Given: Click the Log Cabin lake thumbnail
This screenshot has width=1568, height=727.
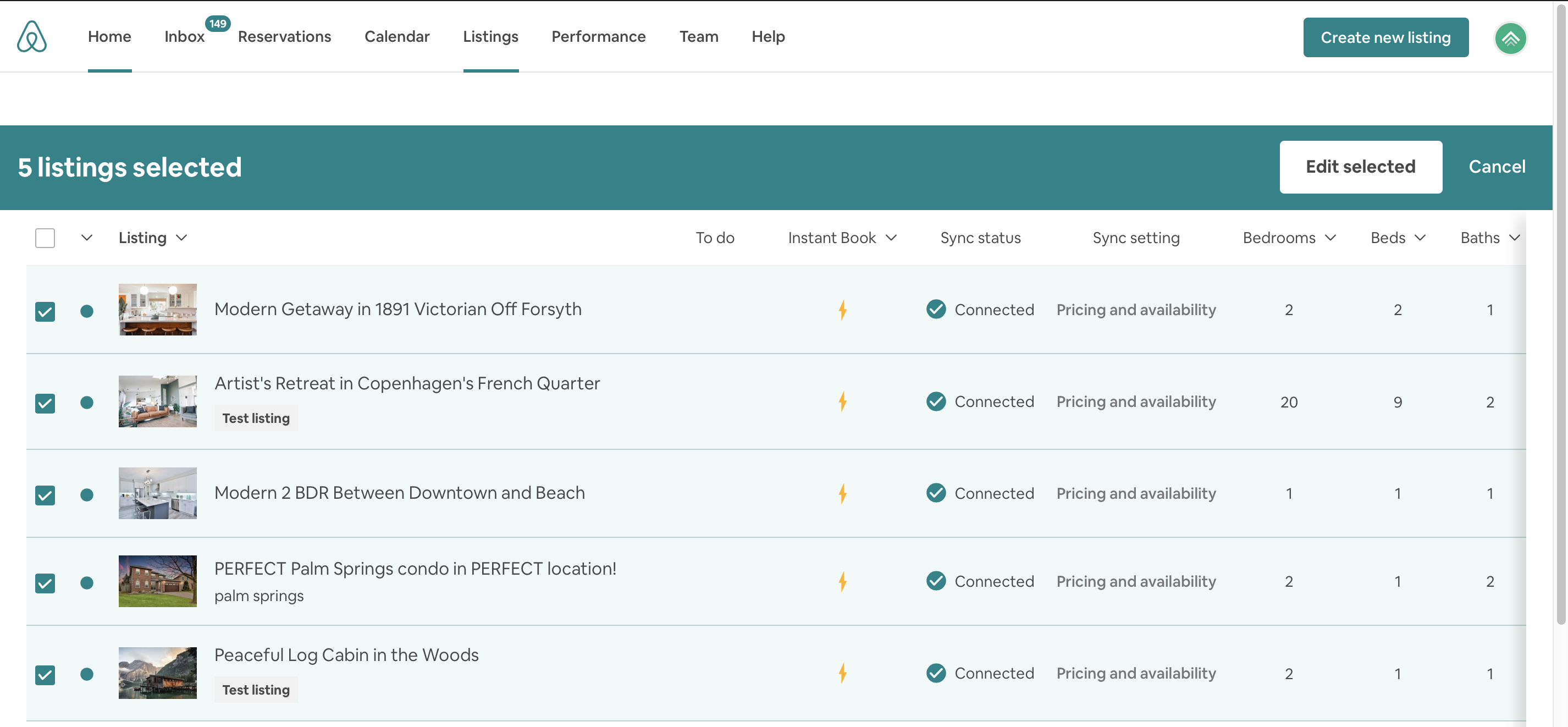Looking at the screenshot, I should tap(158, 673).
